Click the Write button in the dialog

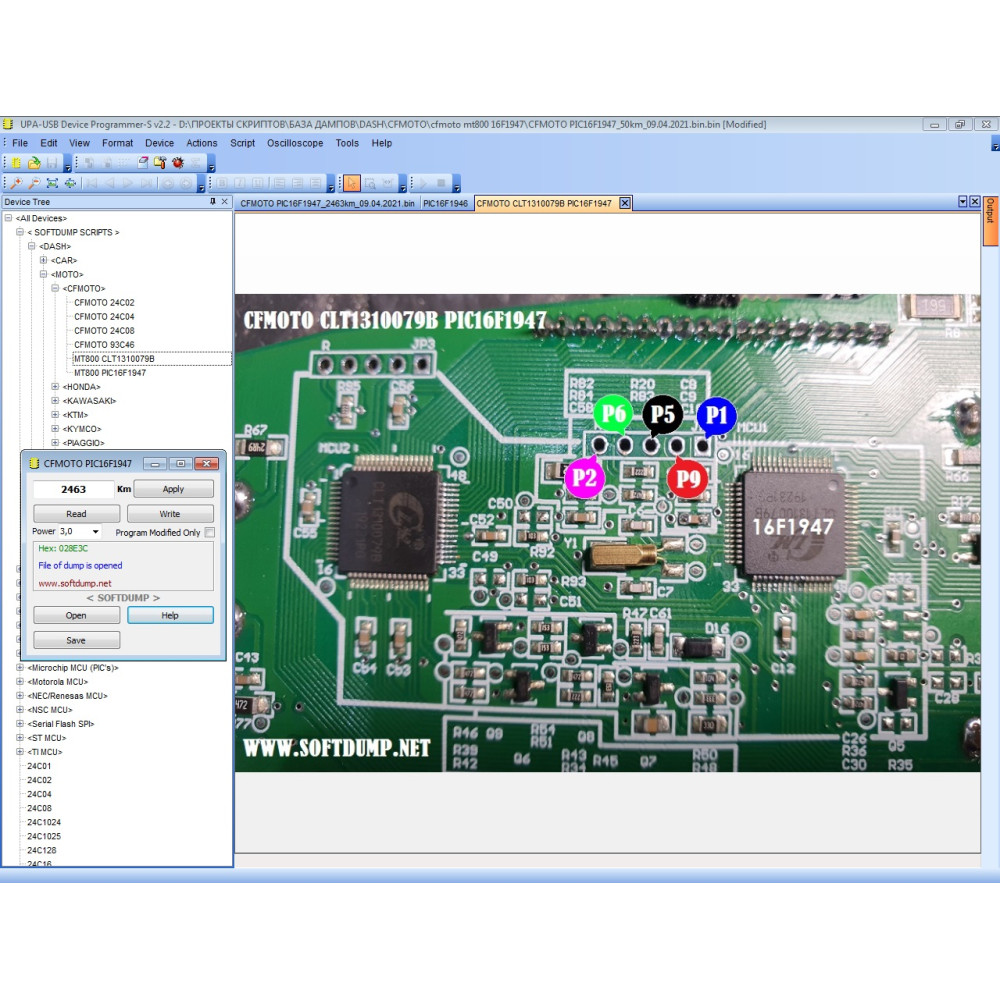[x=170, y=514]
